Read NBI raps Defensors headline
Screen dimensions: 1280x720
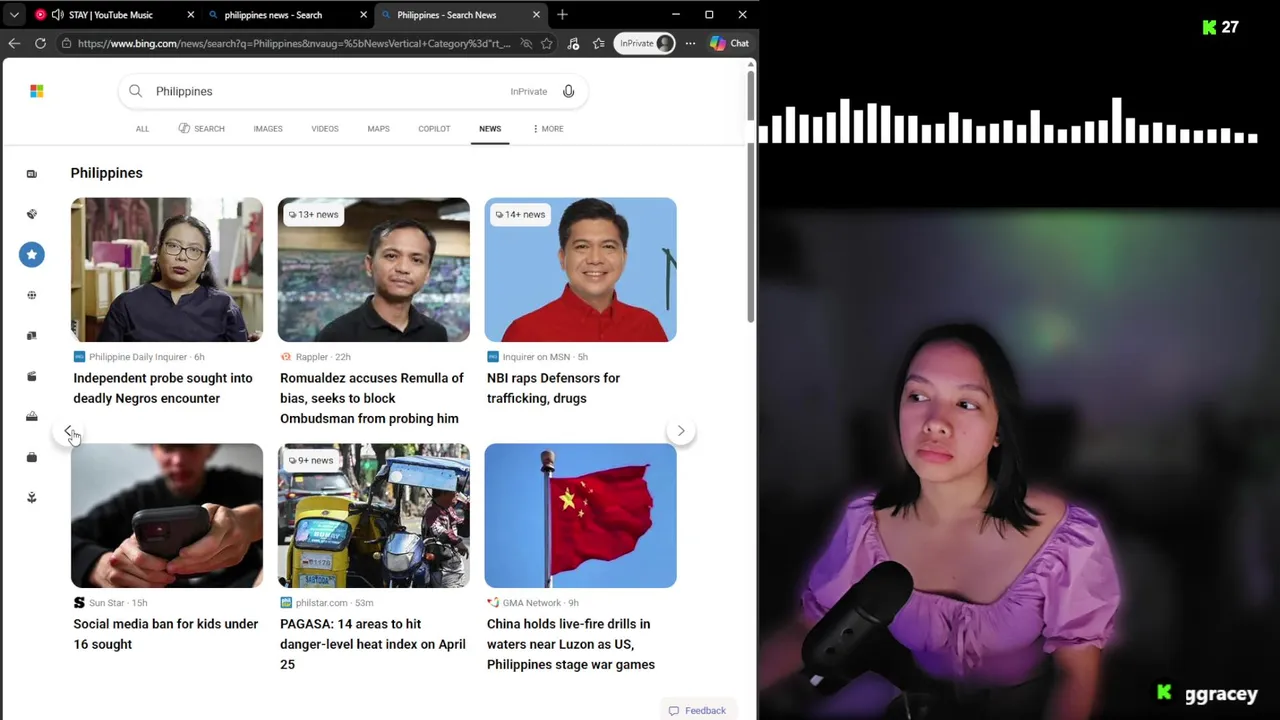[553, 388]
